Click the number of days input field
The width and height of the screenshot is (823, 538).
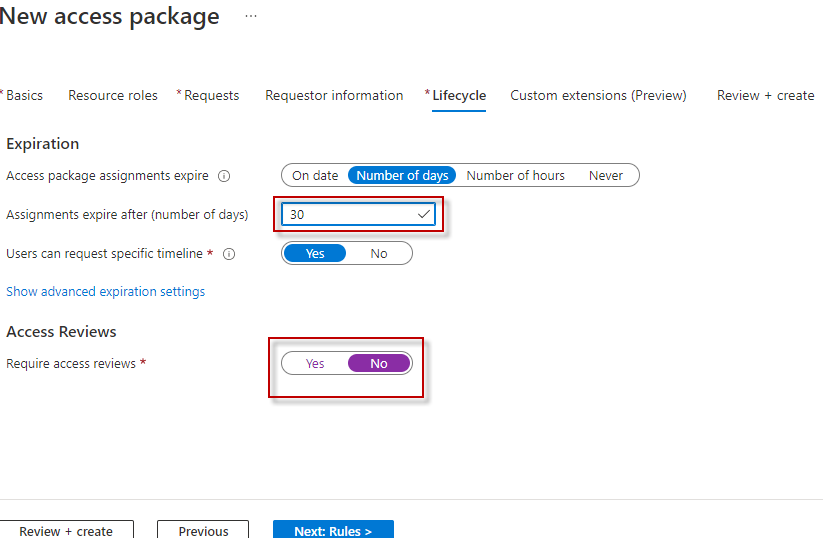click(x=350, y=215)
